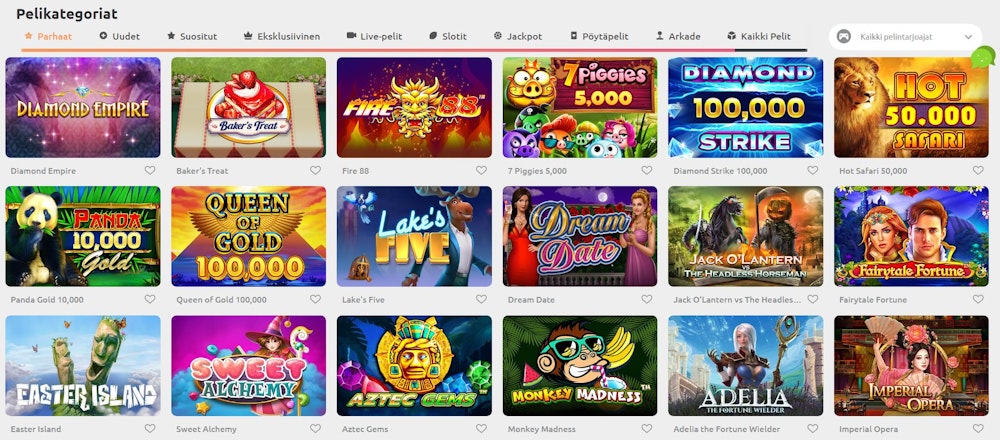Launch the Monkey Madness game thumbnail
Image resolution: width=1000 pixels, height=440 pixels.
580,366
